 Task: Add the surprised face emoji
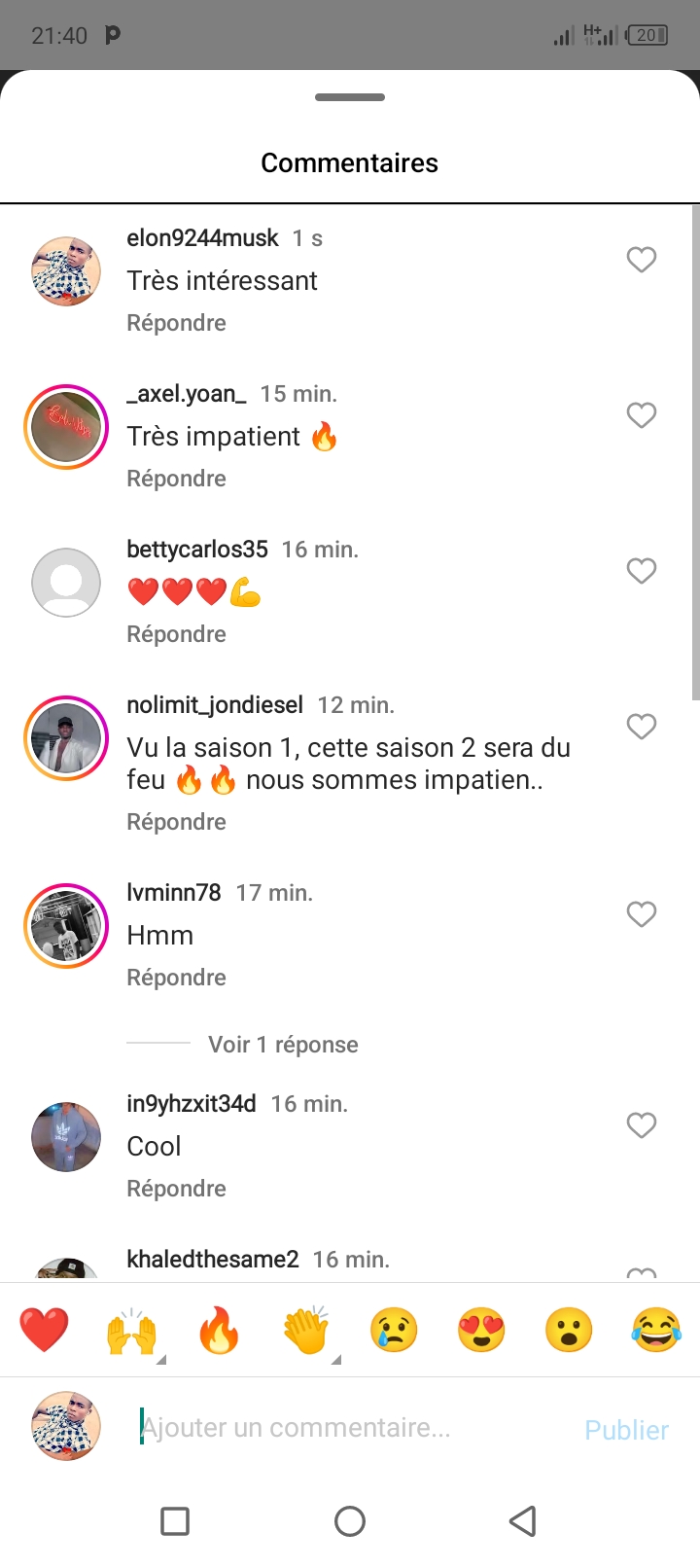coord(569,1330)
